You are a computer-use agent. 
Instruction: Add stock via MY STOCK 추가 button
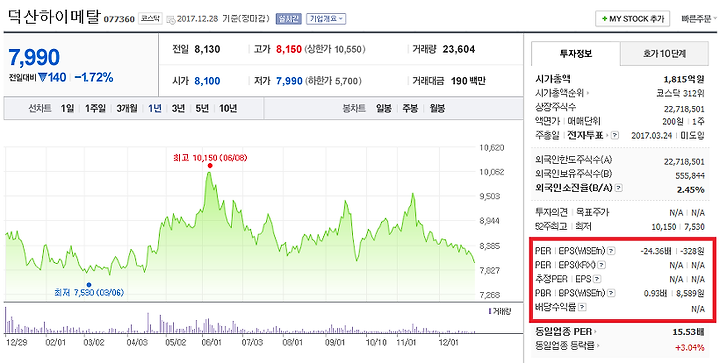[x=632, y=19]
